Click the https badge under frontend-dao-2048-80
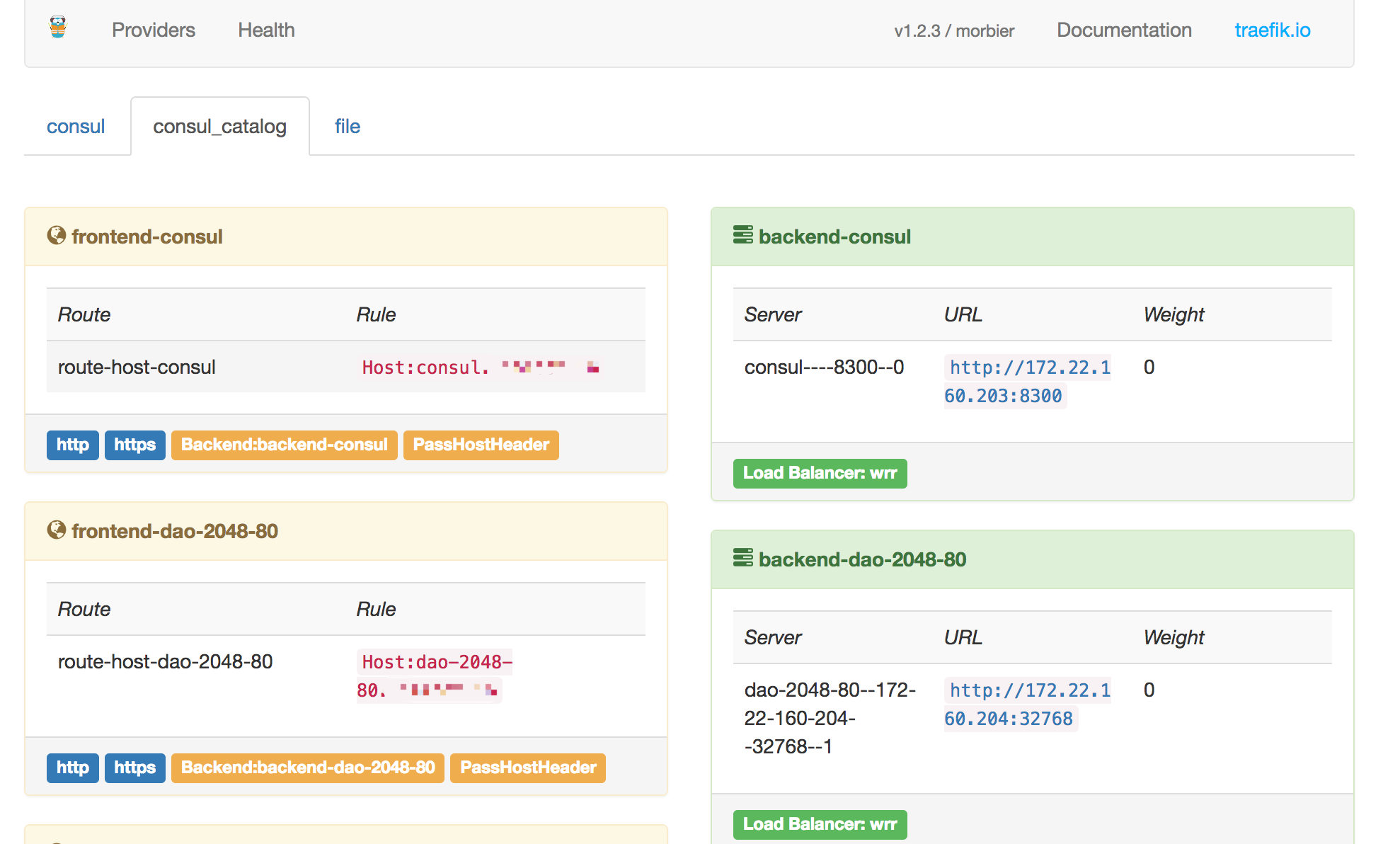The height and width of the screenshot is (844, 1400). pos(135,768)
